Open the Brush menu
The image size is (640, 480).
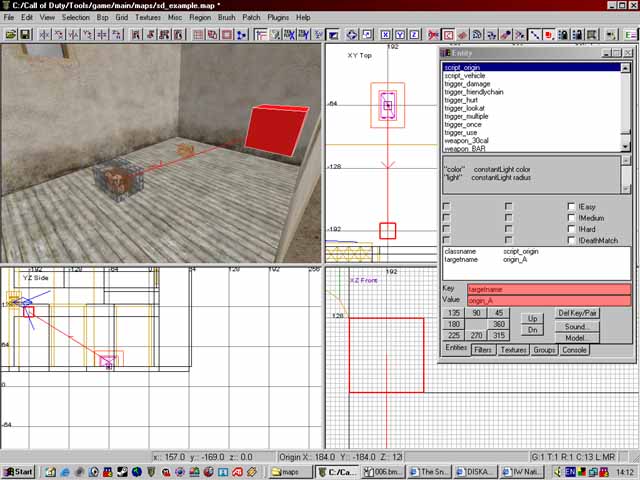point(225,18)
